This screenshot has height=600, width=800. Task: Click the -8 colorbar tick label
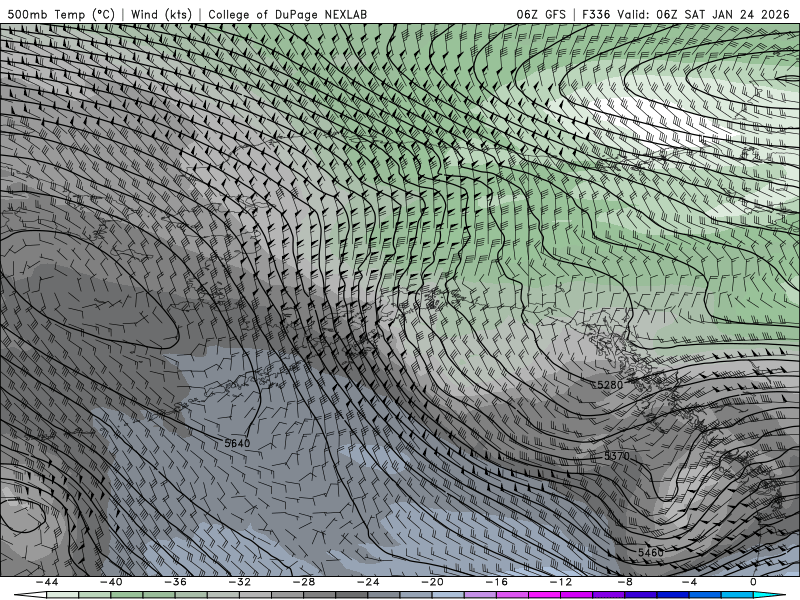(626, 582)
